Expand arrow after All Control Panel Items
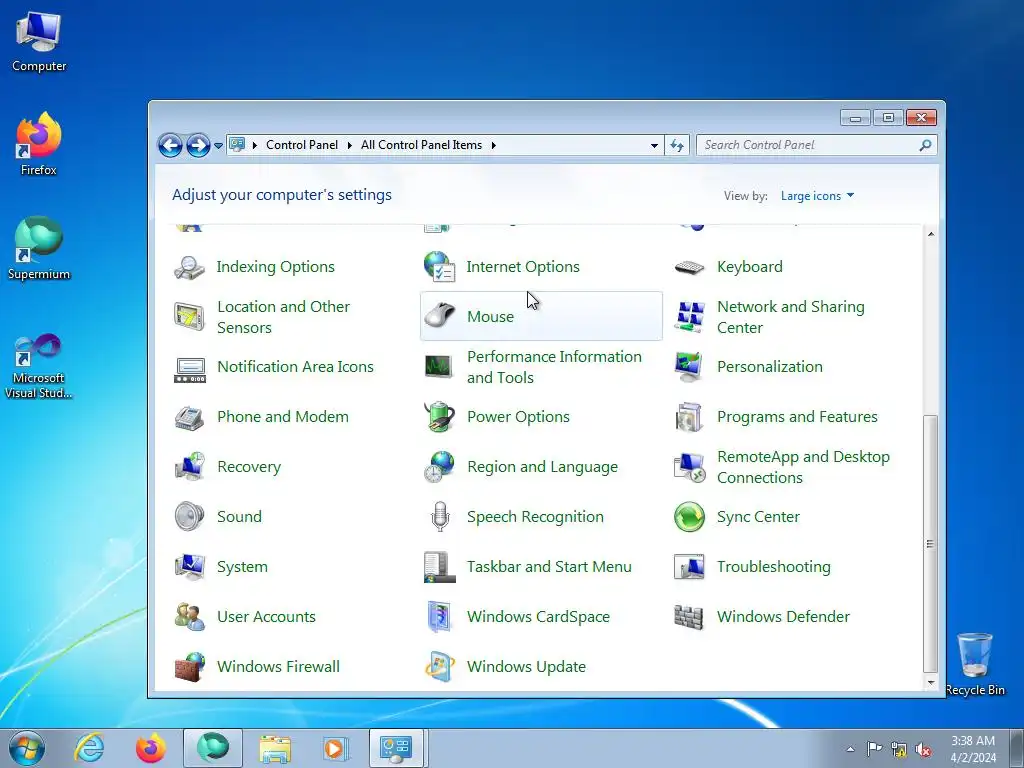The image size is (1024, 768). click(494, 146)
